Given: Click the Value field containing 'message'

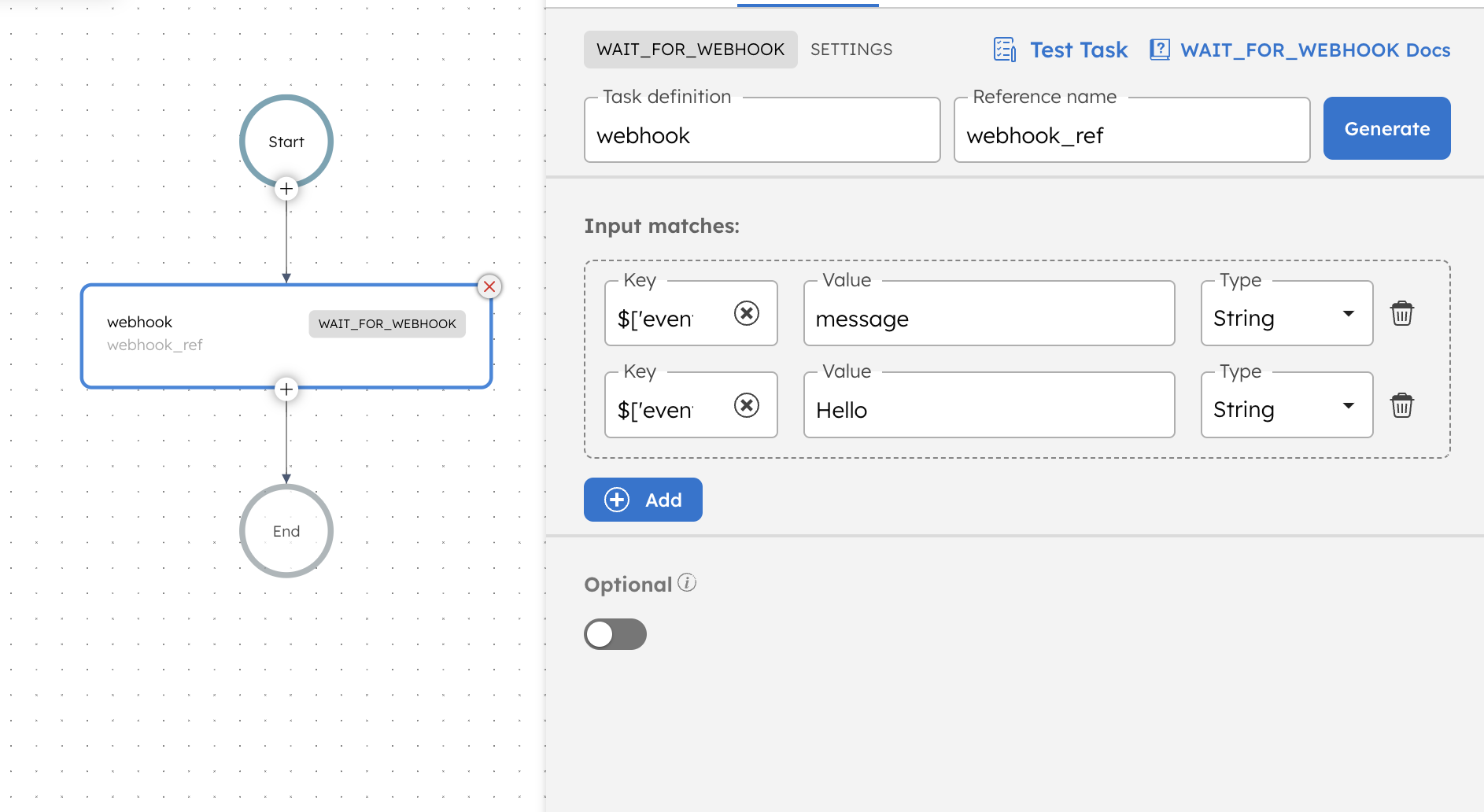Looking at the screenshot, I should (989, 314).
